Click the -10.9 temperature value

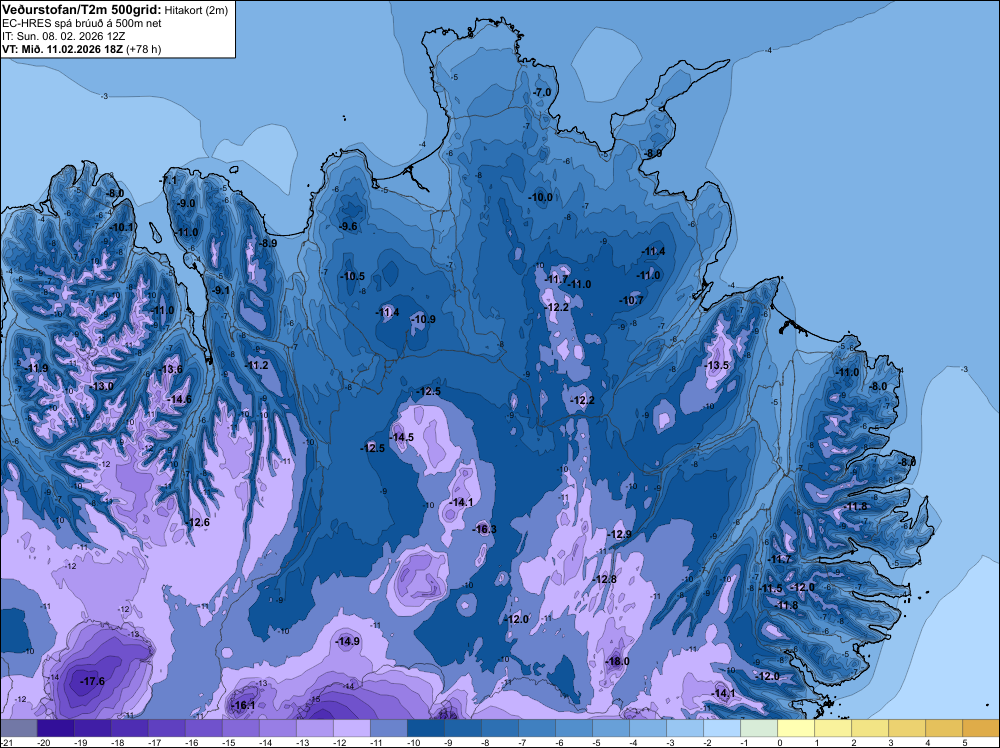tap(423, 319)
